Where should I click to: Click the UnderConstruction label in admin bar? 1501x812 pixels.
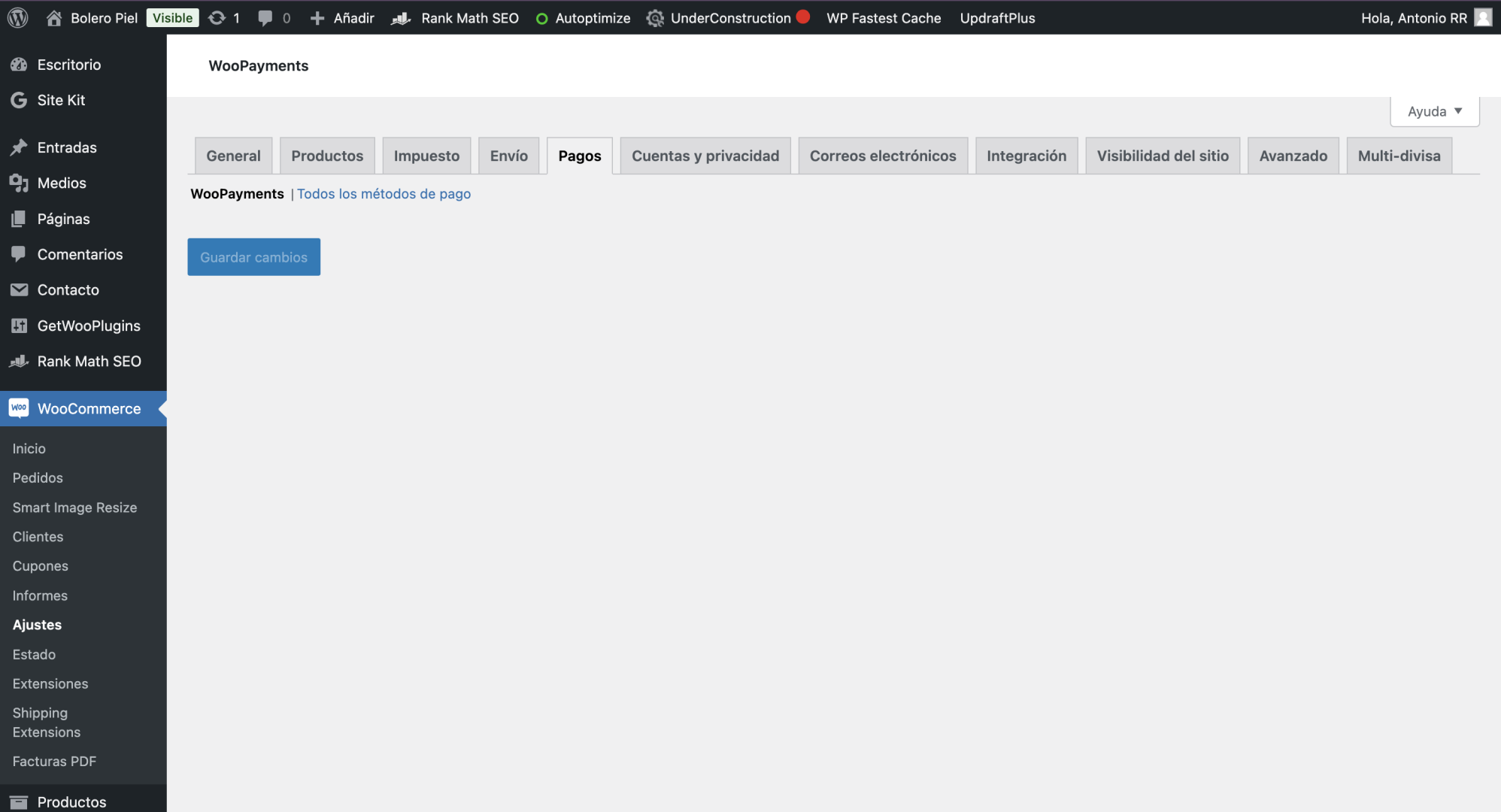click(x=730, y=18)
